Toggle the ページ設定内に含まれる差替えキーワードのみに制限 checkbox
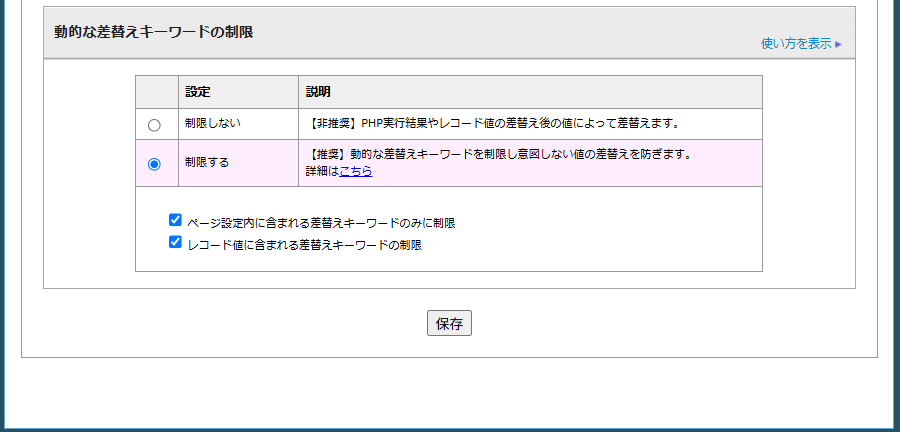 click(x=176, y=220)
